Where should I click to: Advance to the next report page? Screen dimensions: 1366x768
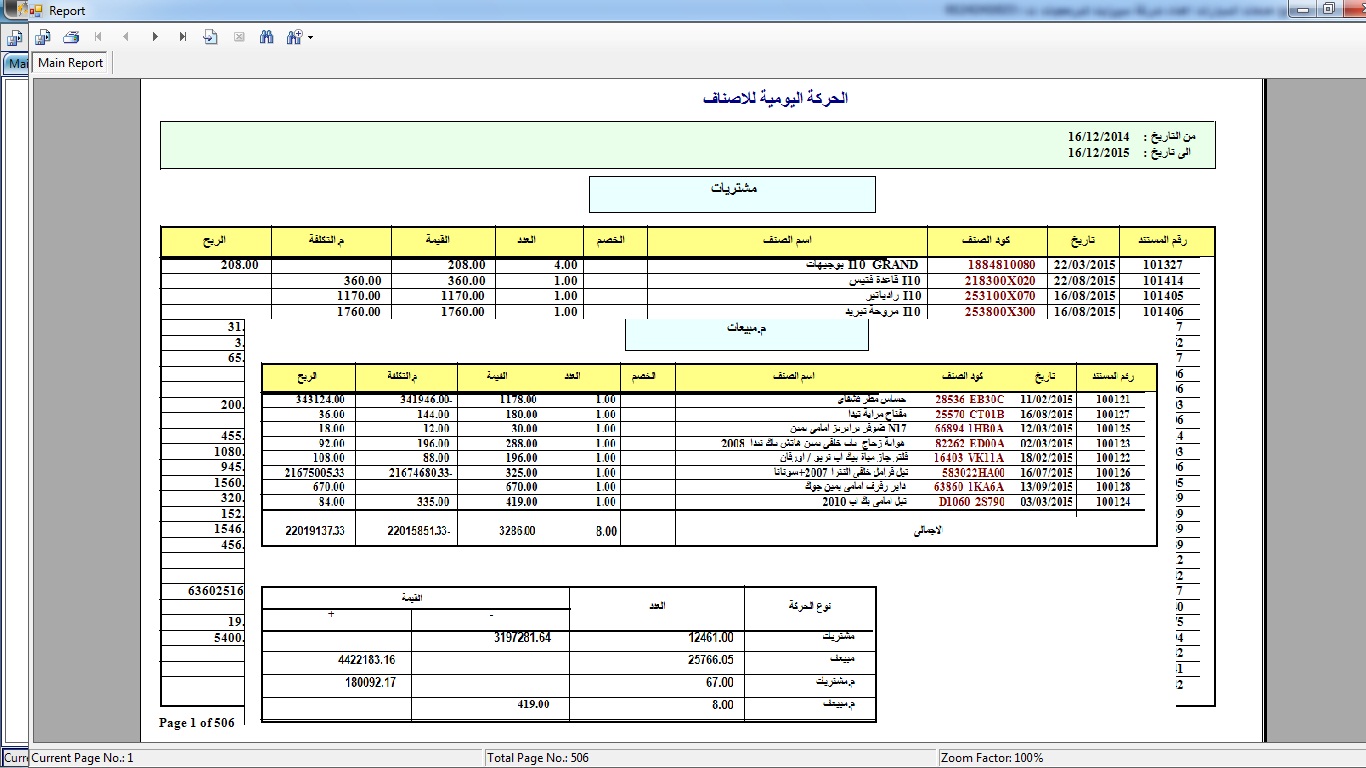[155, 37]
